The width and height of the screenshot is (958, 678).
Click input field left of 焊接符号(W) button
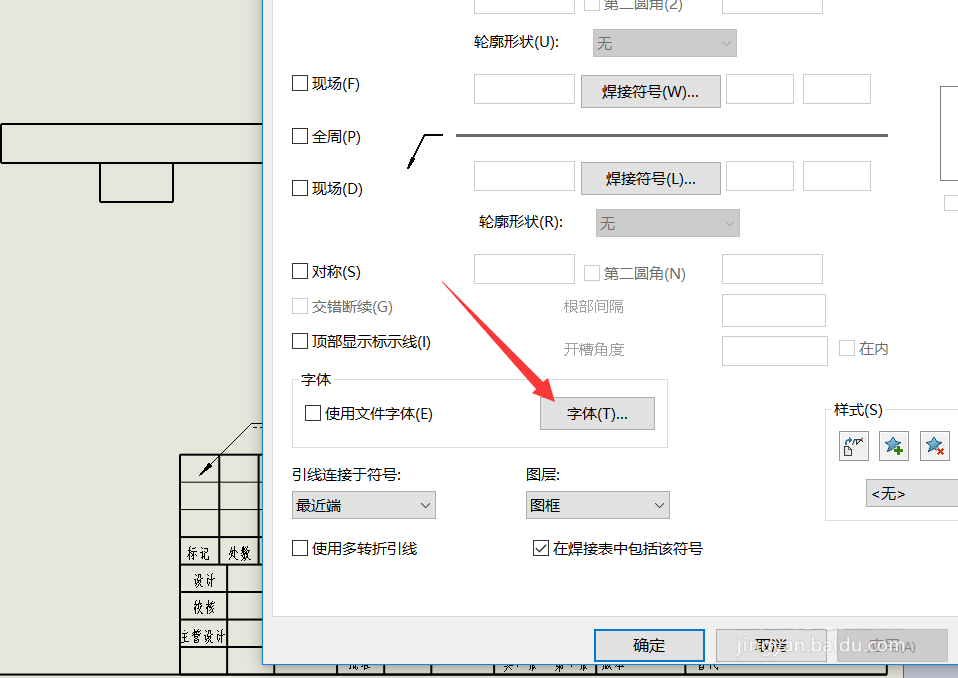pos(524,89)
